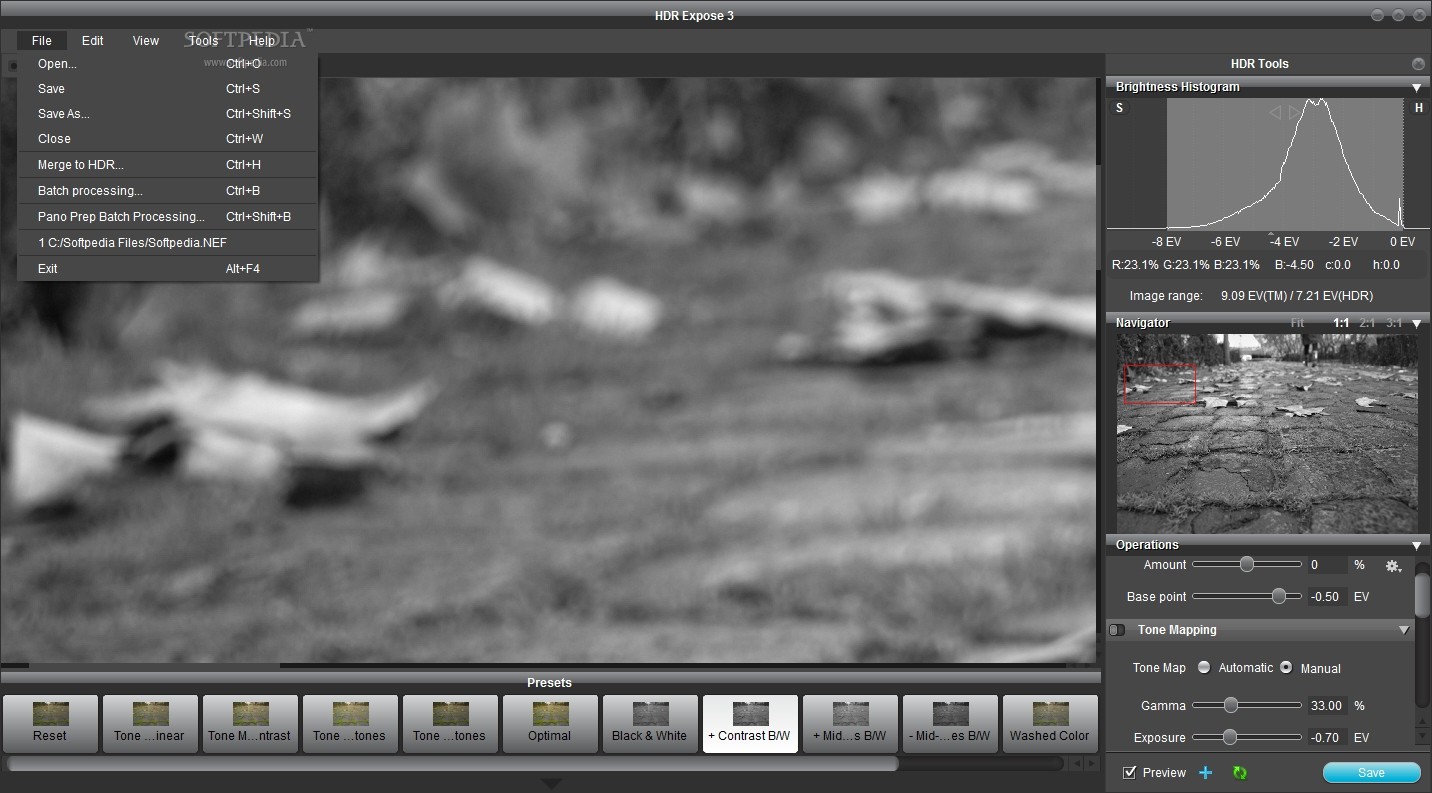The image size is (1432, 793).
Task: Set navigator zoom to 3:1
Action: pos(1394,323)
